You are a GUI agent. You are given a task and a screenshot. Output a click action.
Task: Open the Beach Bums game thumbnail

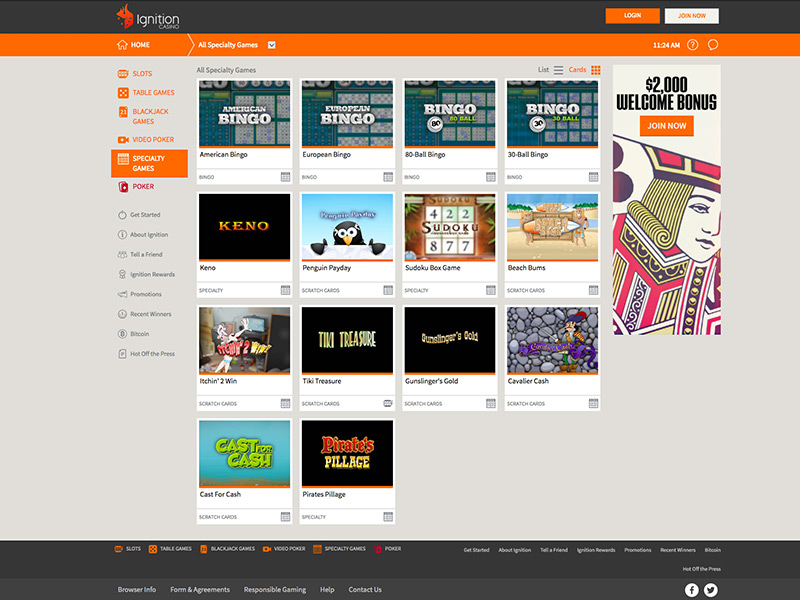pos(553,227)
